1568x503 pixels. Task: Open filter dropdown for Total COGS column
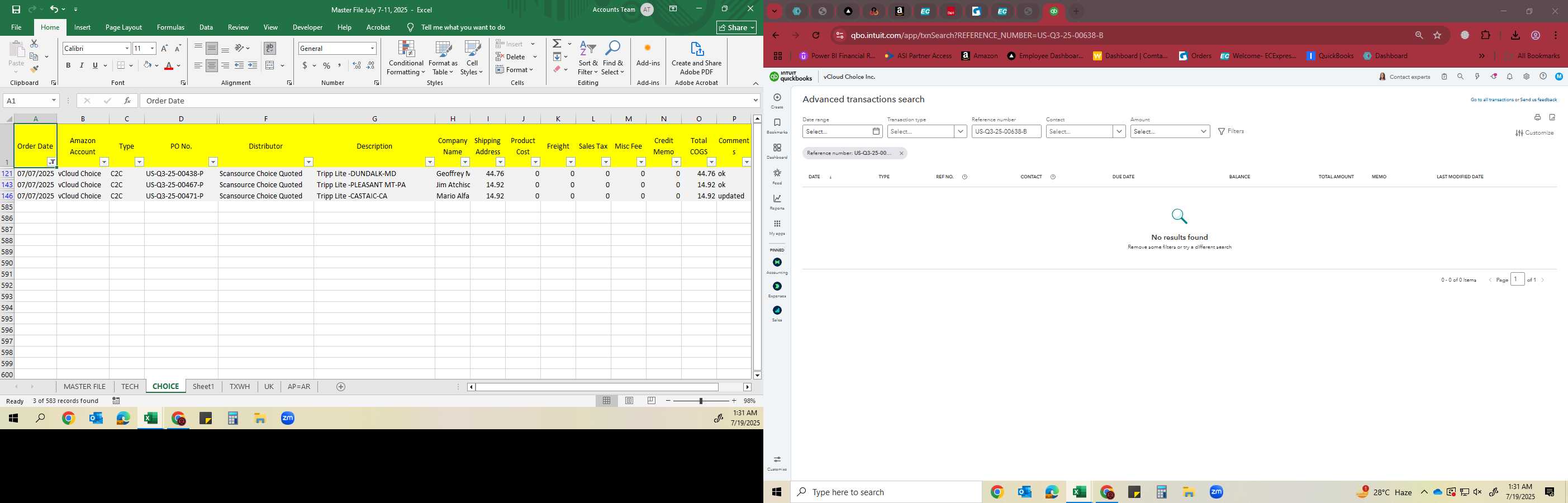(711, 162)
